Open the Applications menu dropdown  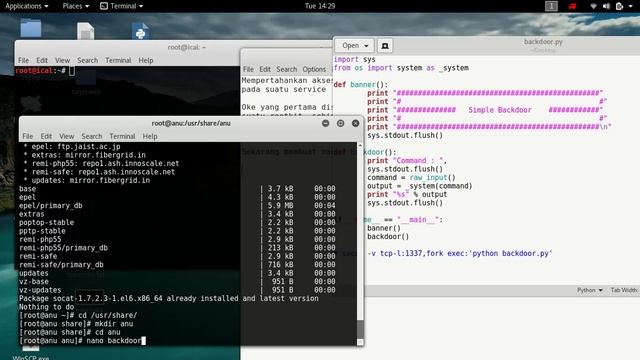[27, 6]
